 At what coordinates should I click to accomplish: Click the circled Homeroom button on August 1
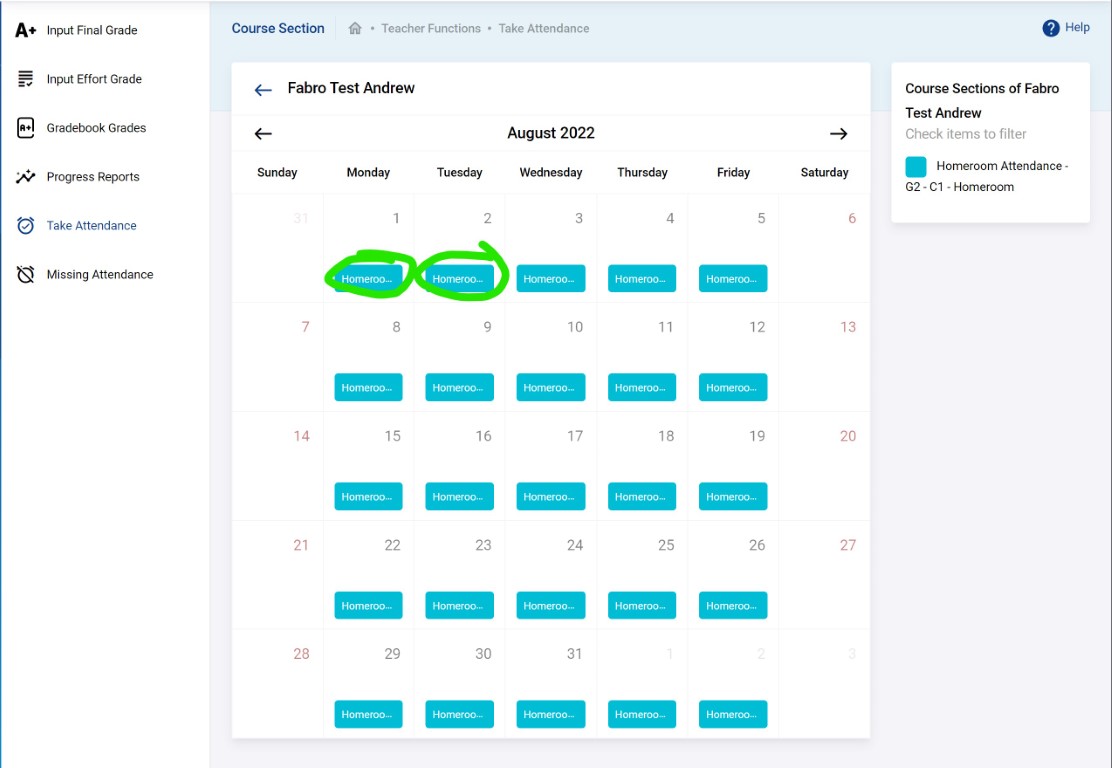point(368,278)
